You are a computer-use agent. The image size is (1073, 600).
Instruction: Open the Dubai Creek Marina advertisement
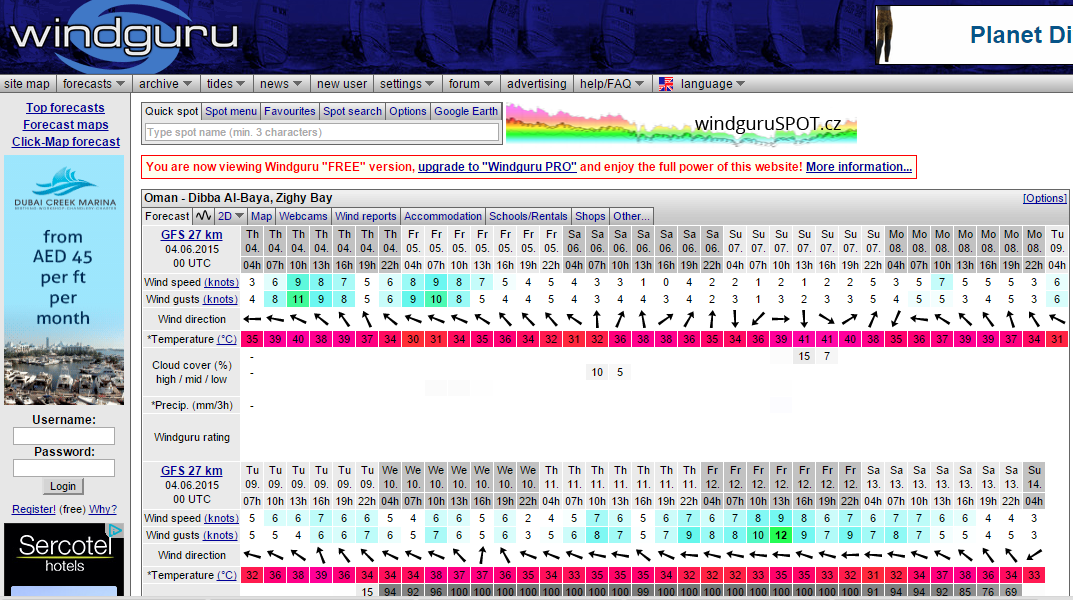[x=64, y=280]
